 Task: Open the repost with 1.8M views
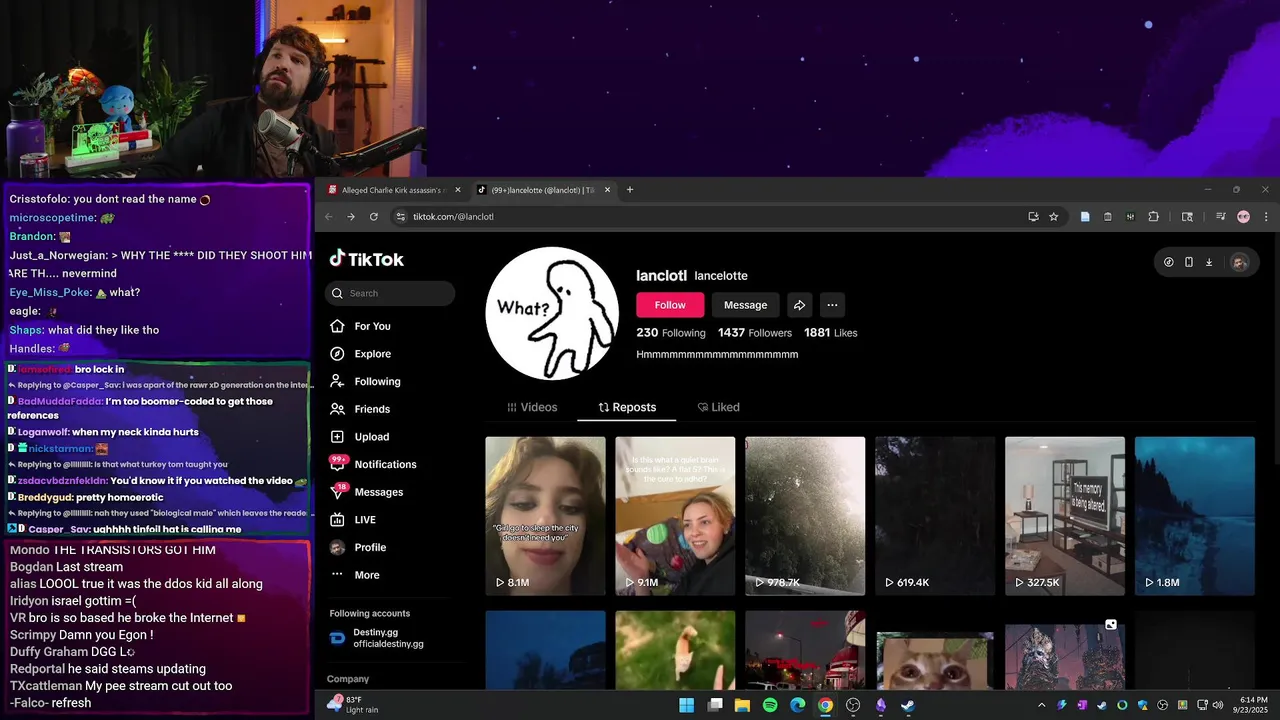(1194, 516)
